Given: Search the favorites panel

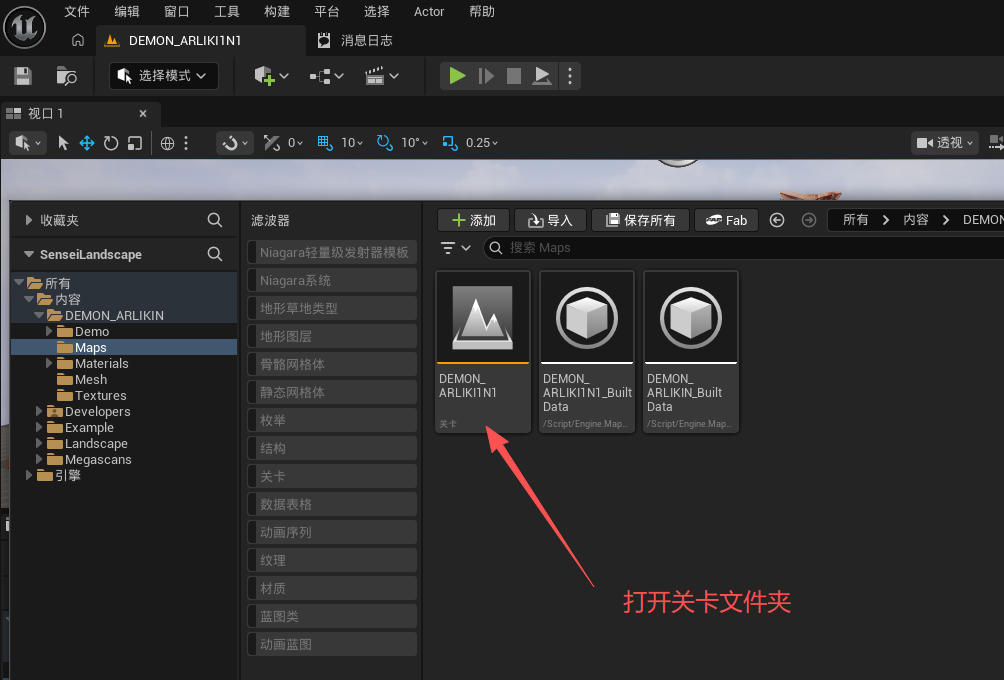Looking at the screenshot, I should click(215, 220).
